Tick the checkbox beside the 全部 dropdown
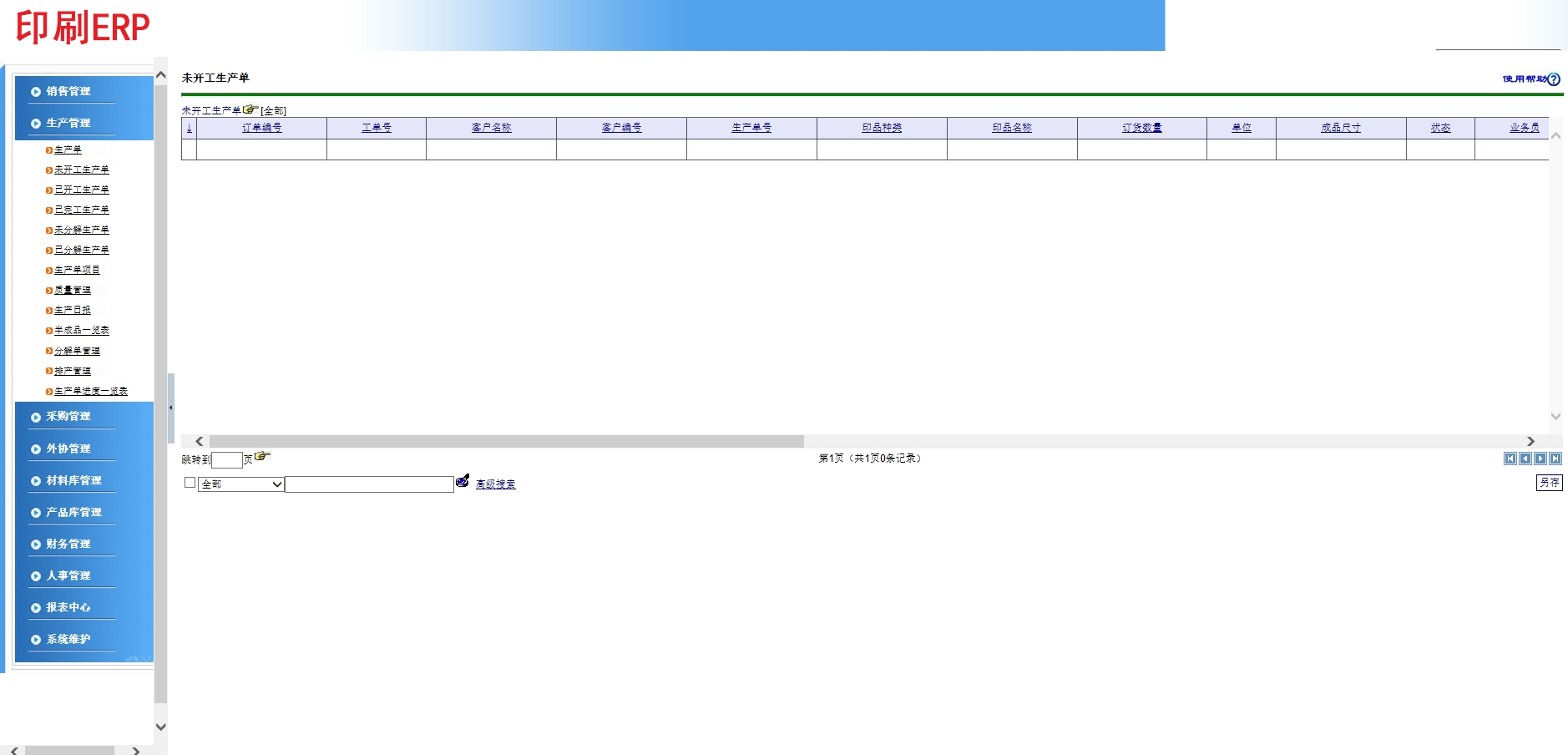Image resolution: width=1568 pixels, height=755 pixels. [190, 483]
